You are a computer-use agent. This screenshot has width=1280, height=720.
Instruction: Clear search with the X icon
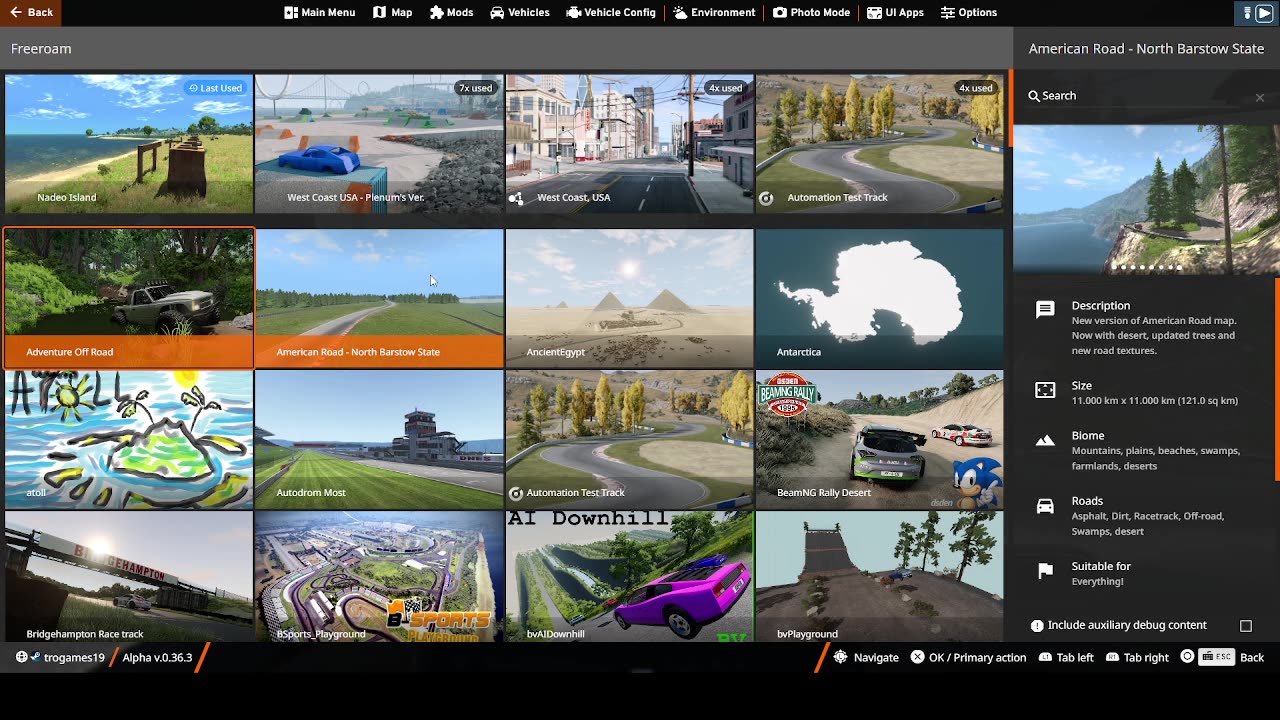click(x=1260, y=97)
